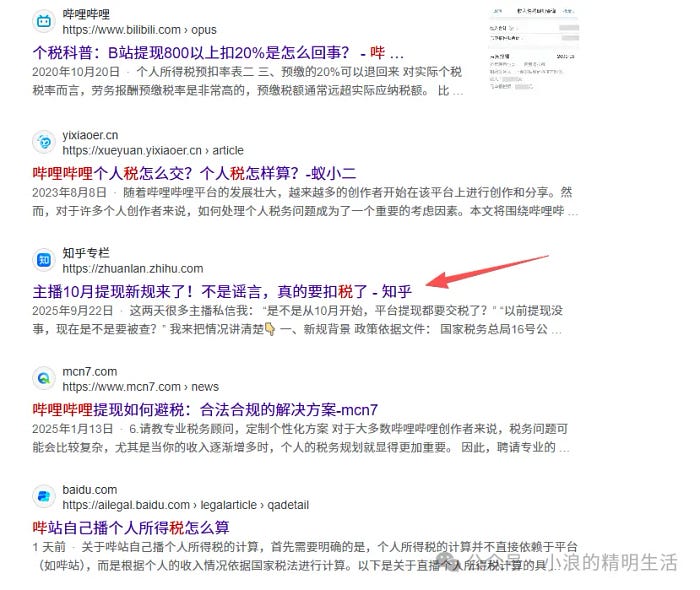The image size is (700, 590).
Task: Click the date '2025年1月13日'
Action: pos(72,429)
